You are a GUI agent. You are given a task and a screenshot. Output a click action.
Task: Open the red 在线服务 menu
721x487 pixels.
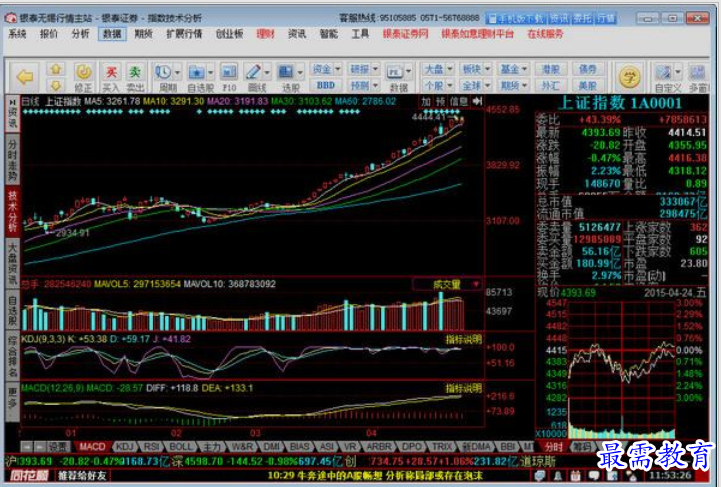pos(545,34)
